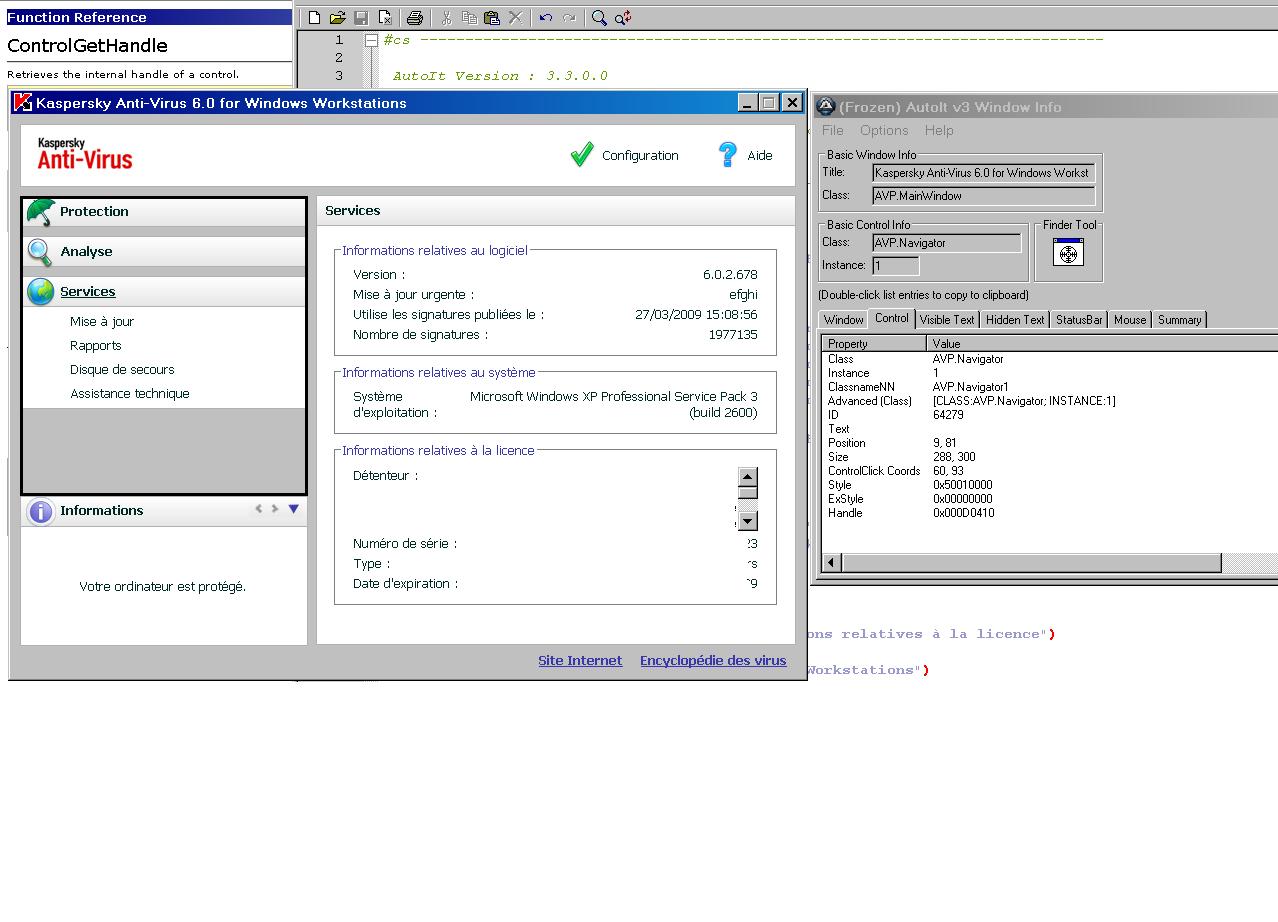Switch to the Visible Text tab
The image size is (1278, 922).
point(946,320)
